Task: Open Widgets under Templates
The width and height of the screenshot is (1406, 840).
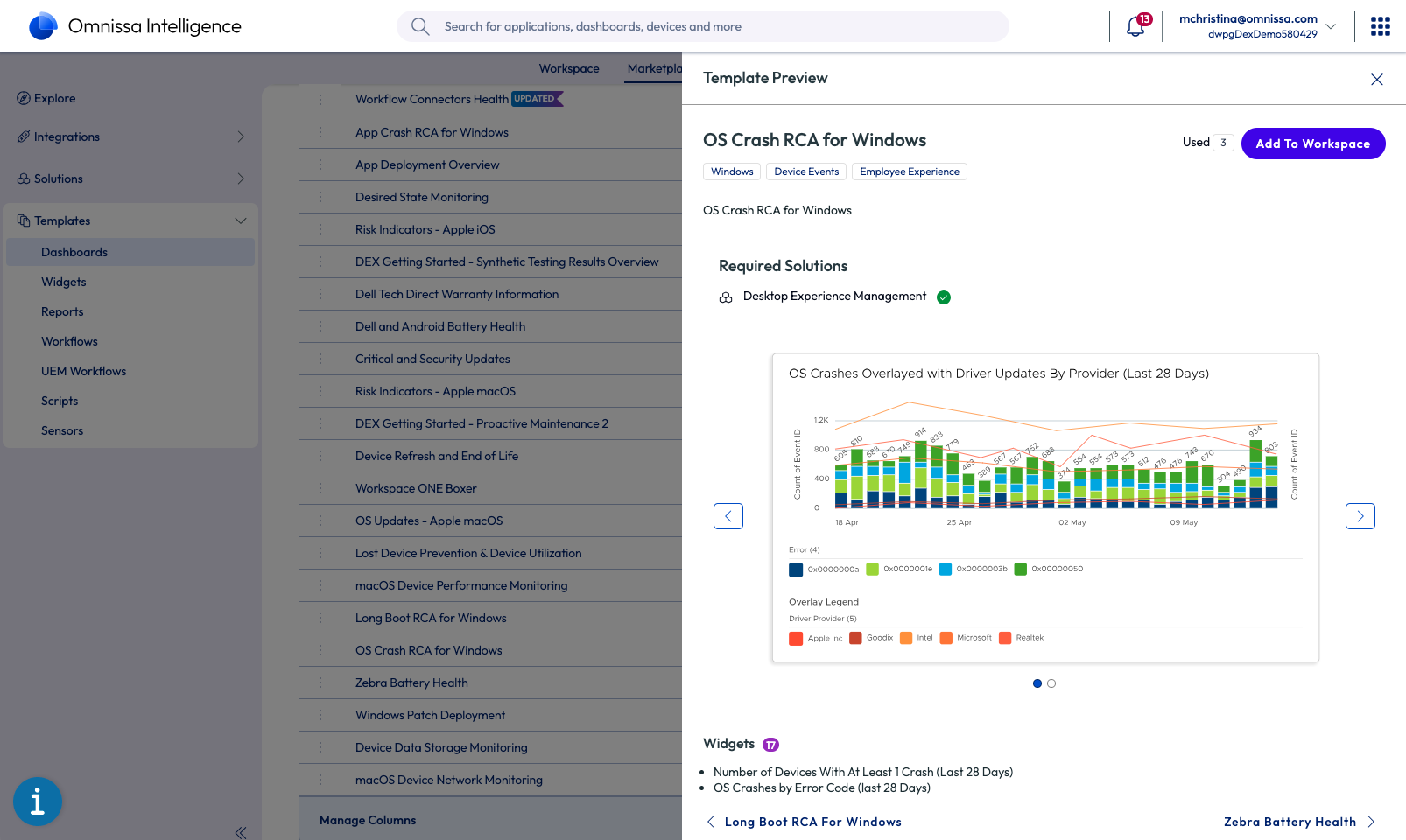Action: pos(64,282)
